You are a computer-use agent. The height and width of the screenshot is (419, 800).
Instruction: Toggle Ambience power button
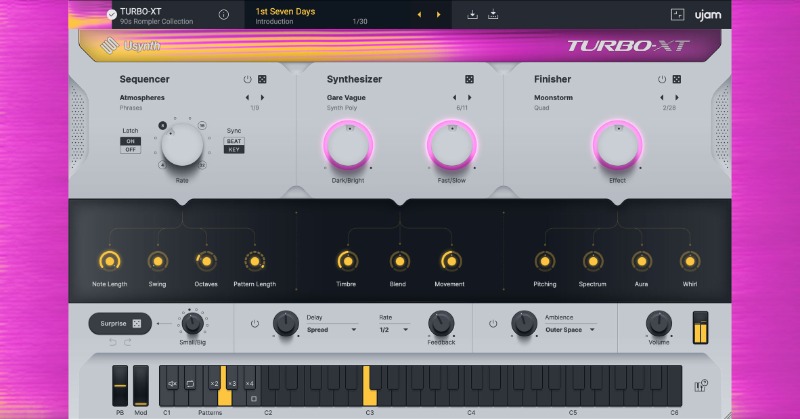(x=493, y=324)
